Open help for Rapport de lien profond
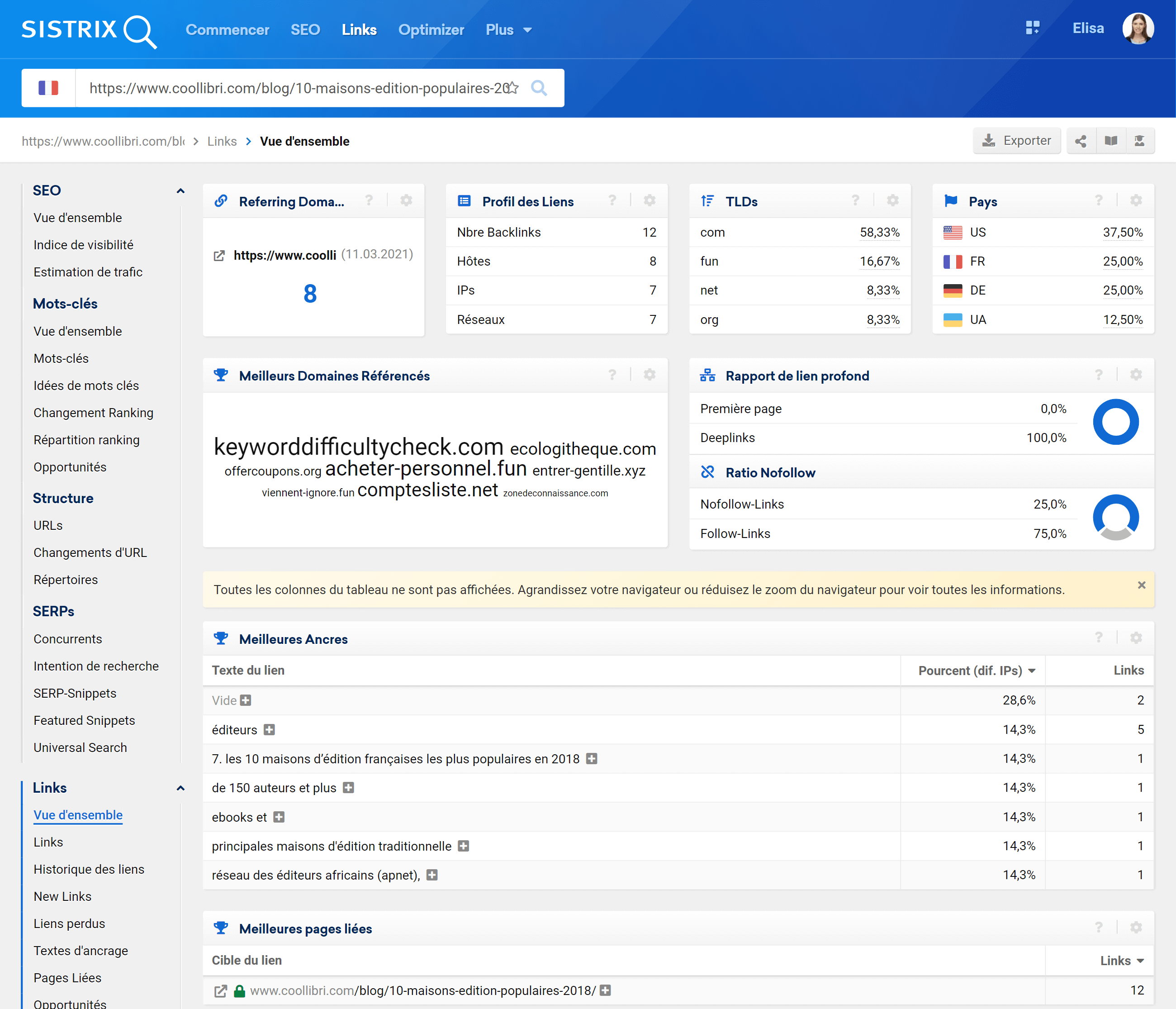 (x=1099, y=375)
